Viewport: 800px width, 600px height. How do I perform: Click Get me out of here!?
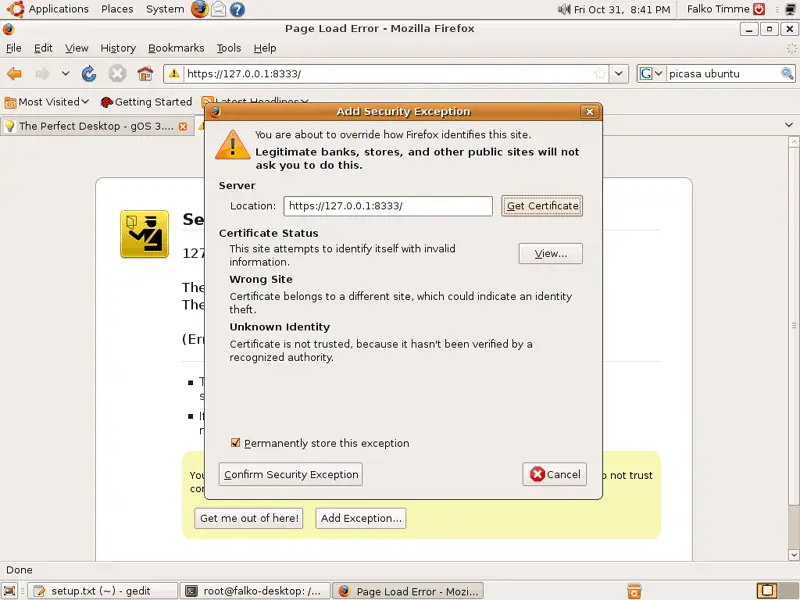(x=249, y=518)
